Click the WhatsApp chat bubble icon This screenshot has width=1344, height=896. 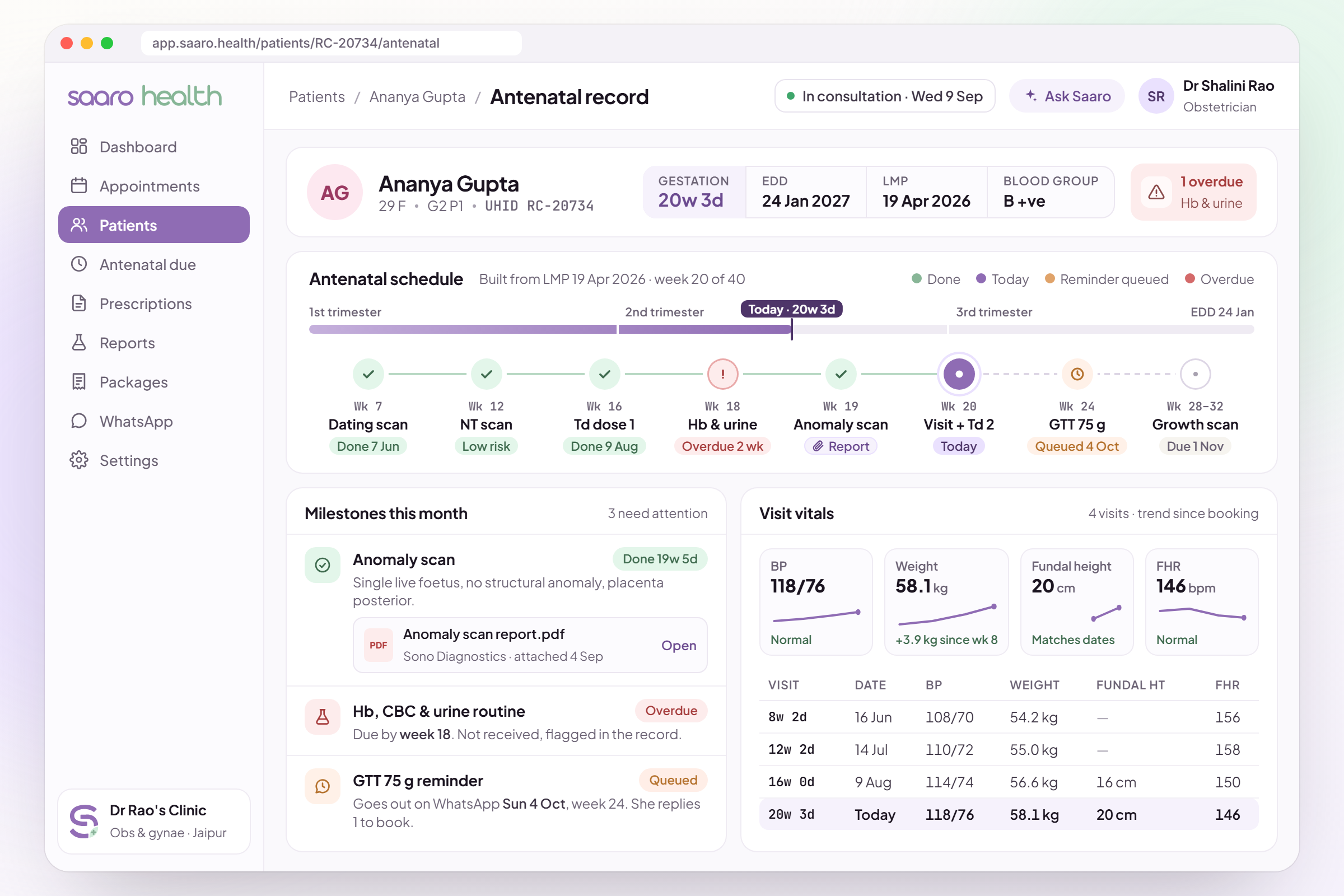pos(79,421)
